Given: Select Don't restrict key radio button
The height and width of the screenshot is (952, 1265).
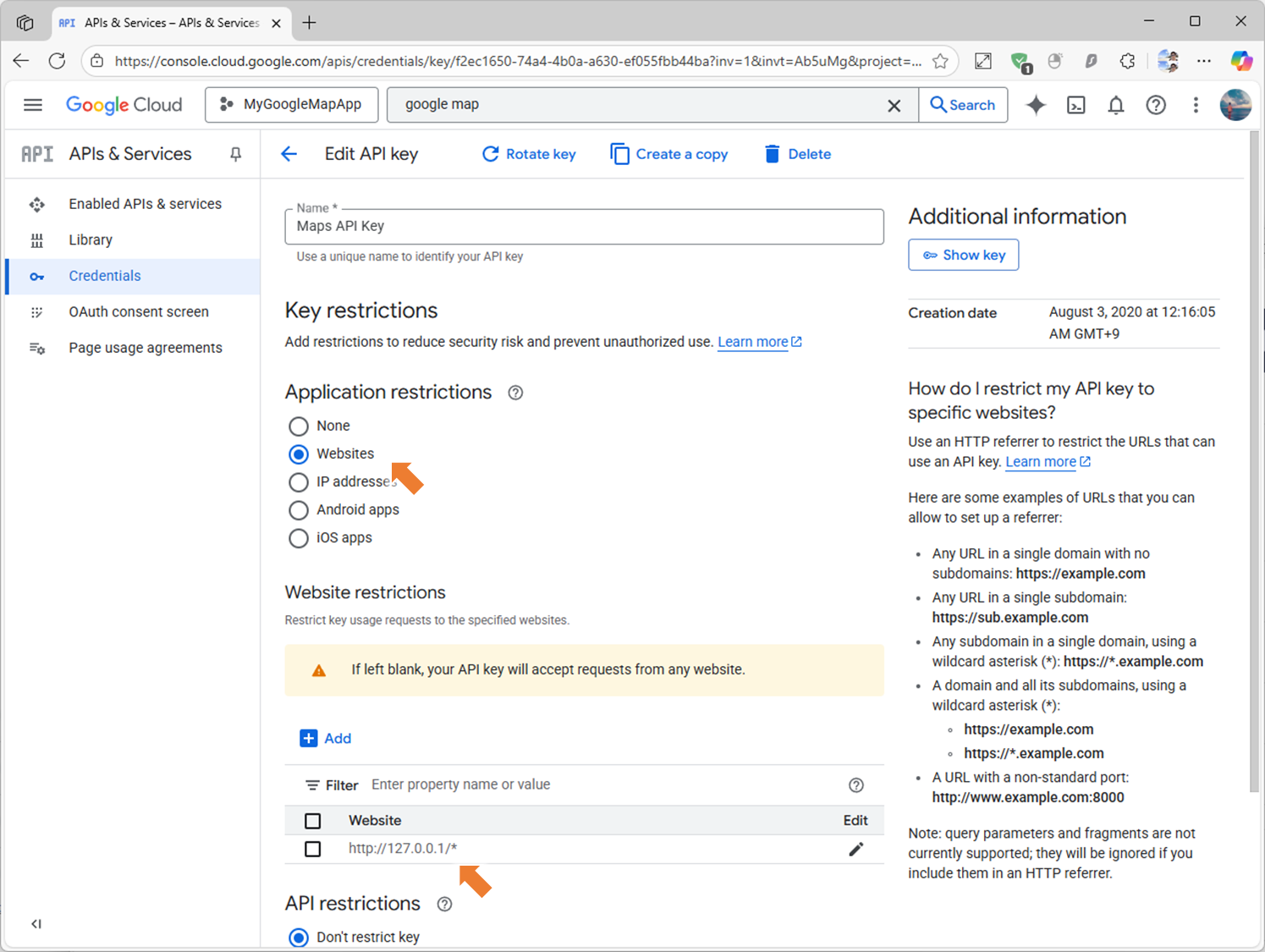Looking at the screenshot, I should coord(299,938).
